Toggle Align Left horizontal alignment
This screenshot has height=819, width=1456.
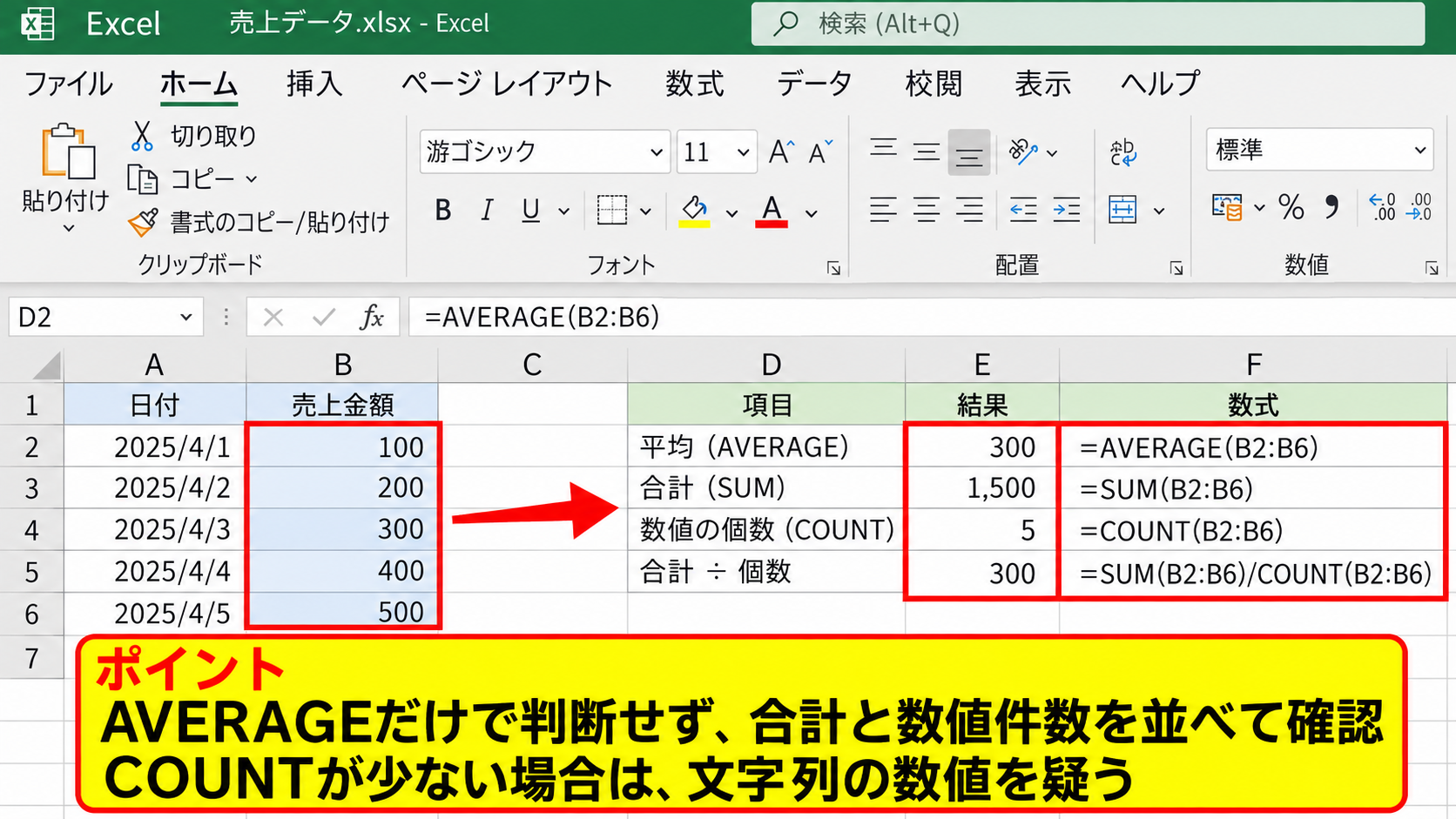pyautogui.click(x=883, y=210)
